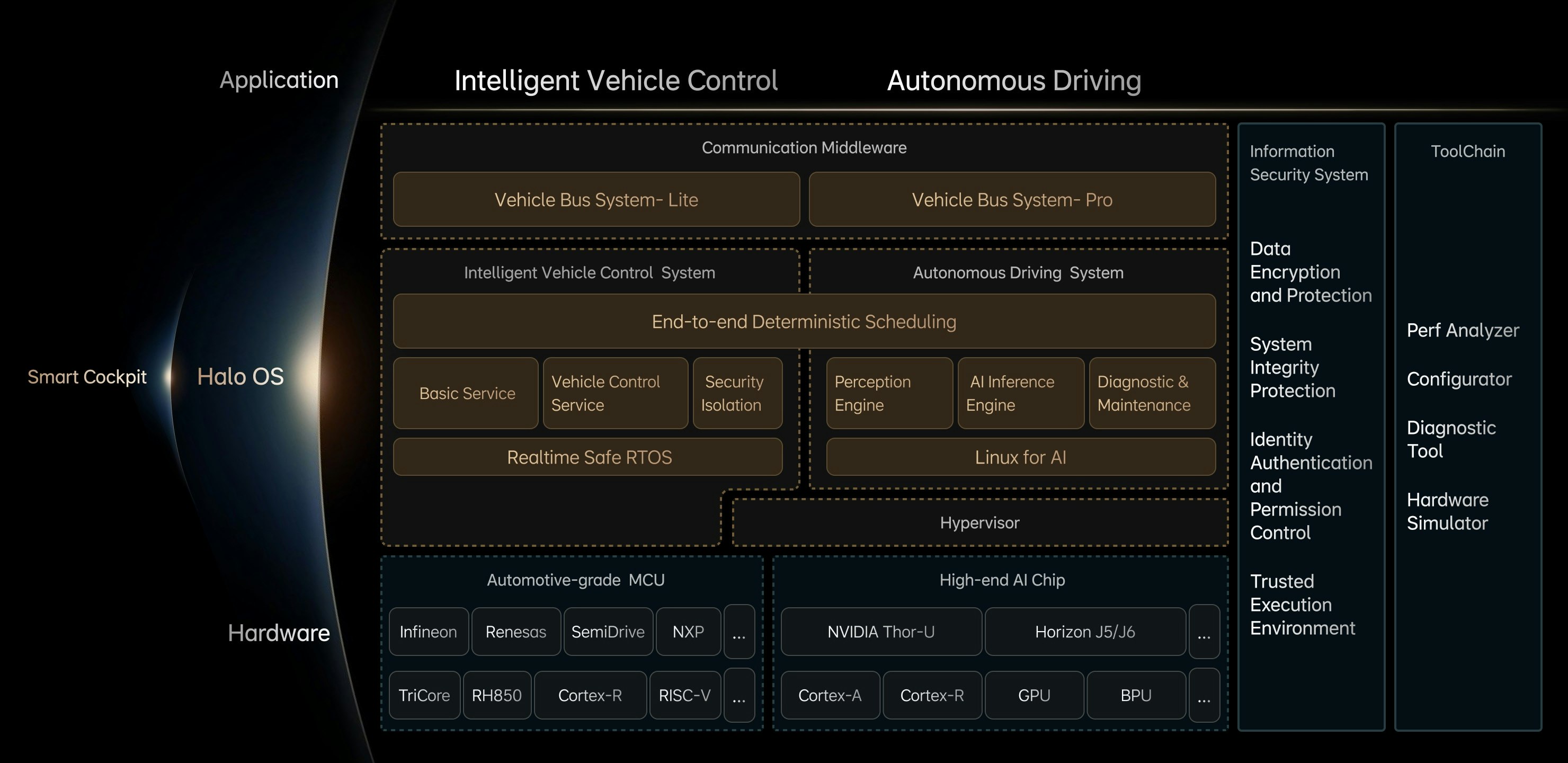
Task: Open the Perf Analyzer tool entry
Action: (x=1462, y=331)
